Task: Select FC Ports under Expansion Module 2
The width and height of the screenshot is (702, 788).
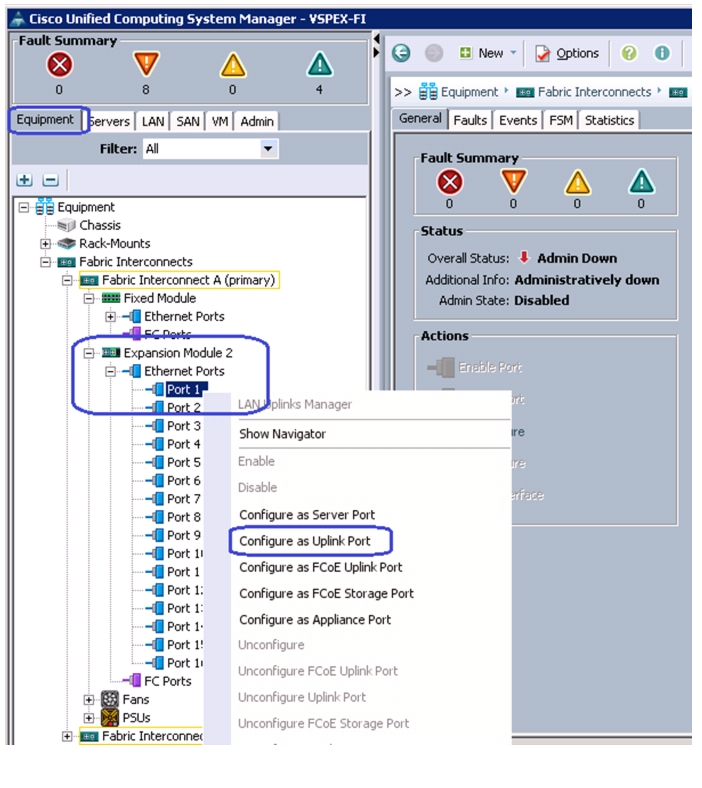Action: point(167,681)
